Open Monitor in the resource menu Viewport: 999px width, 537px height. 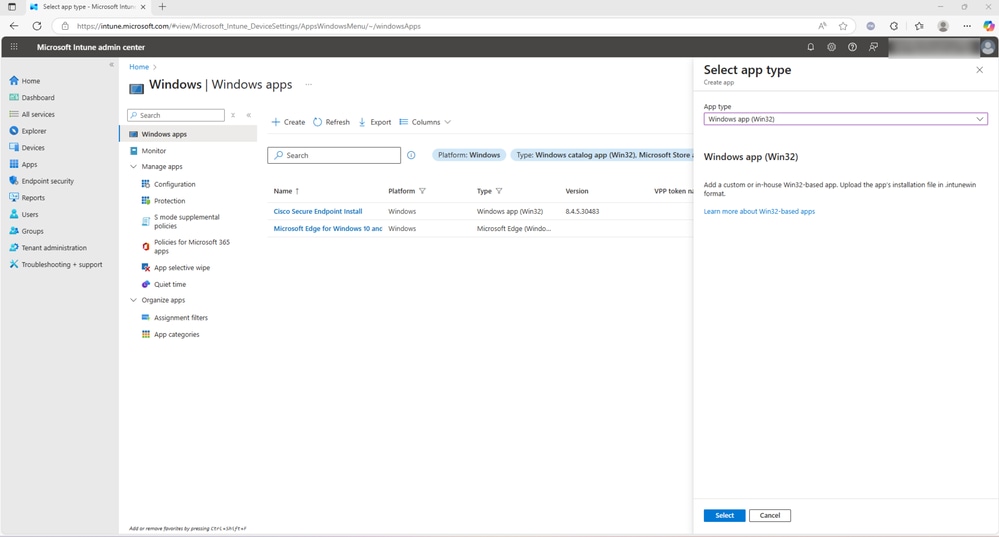coord(154,151)
